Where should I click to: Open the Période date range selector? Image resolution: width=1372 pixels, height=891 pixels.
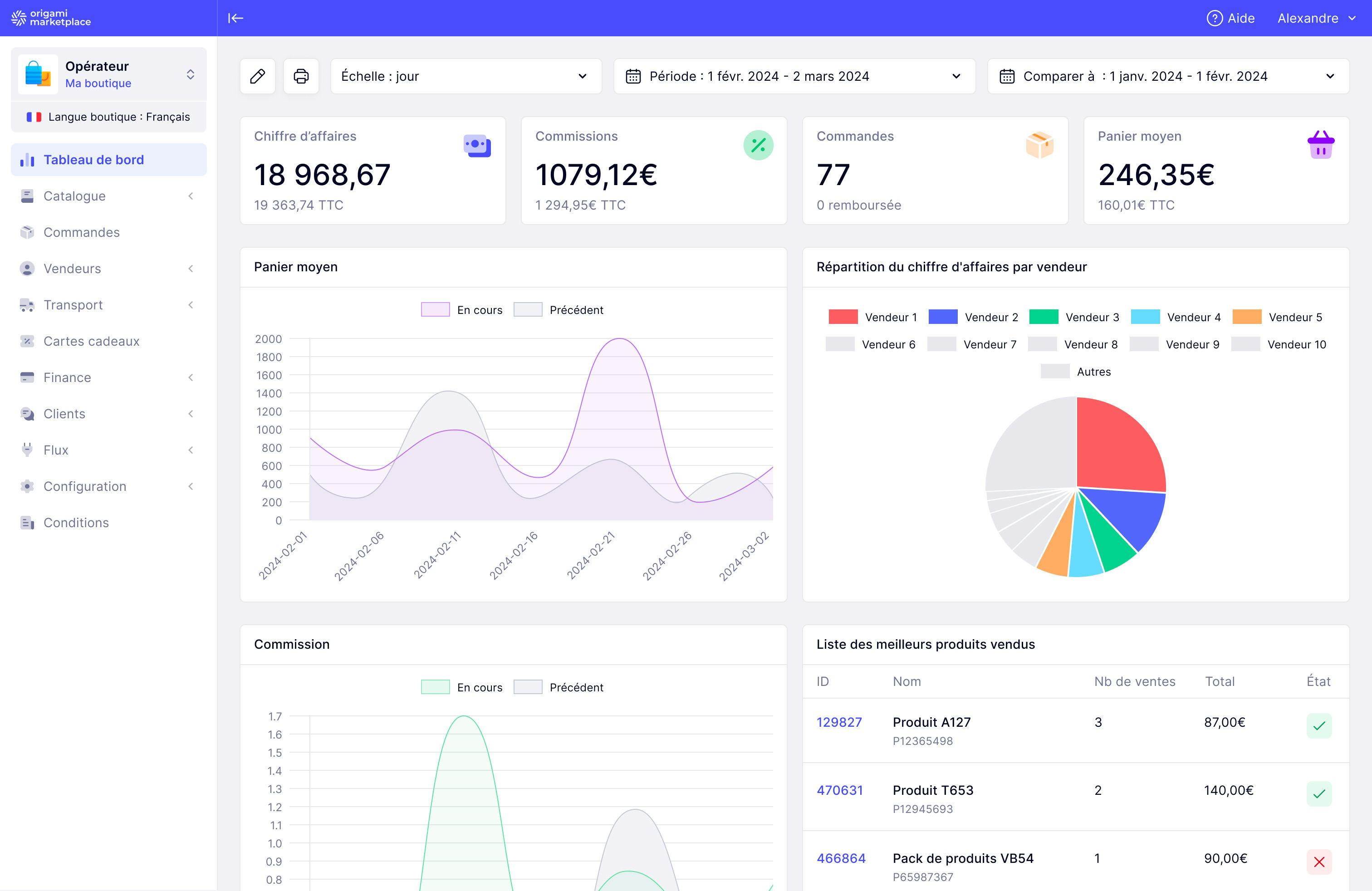pyautogui.click(x=794, y=75)
